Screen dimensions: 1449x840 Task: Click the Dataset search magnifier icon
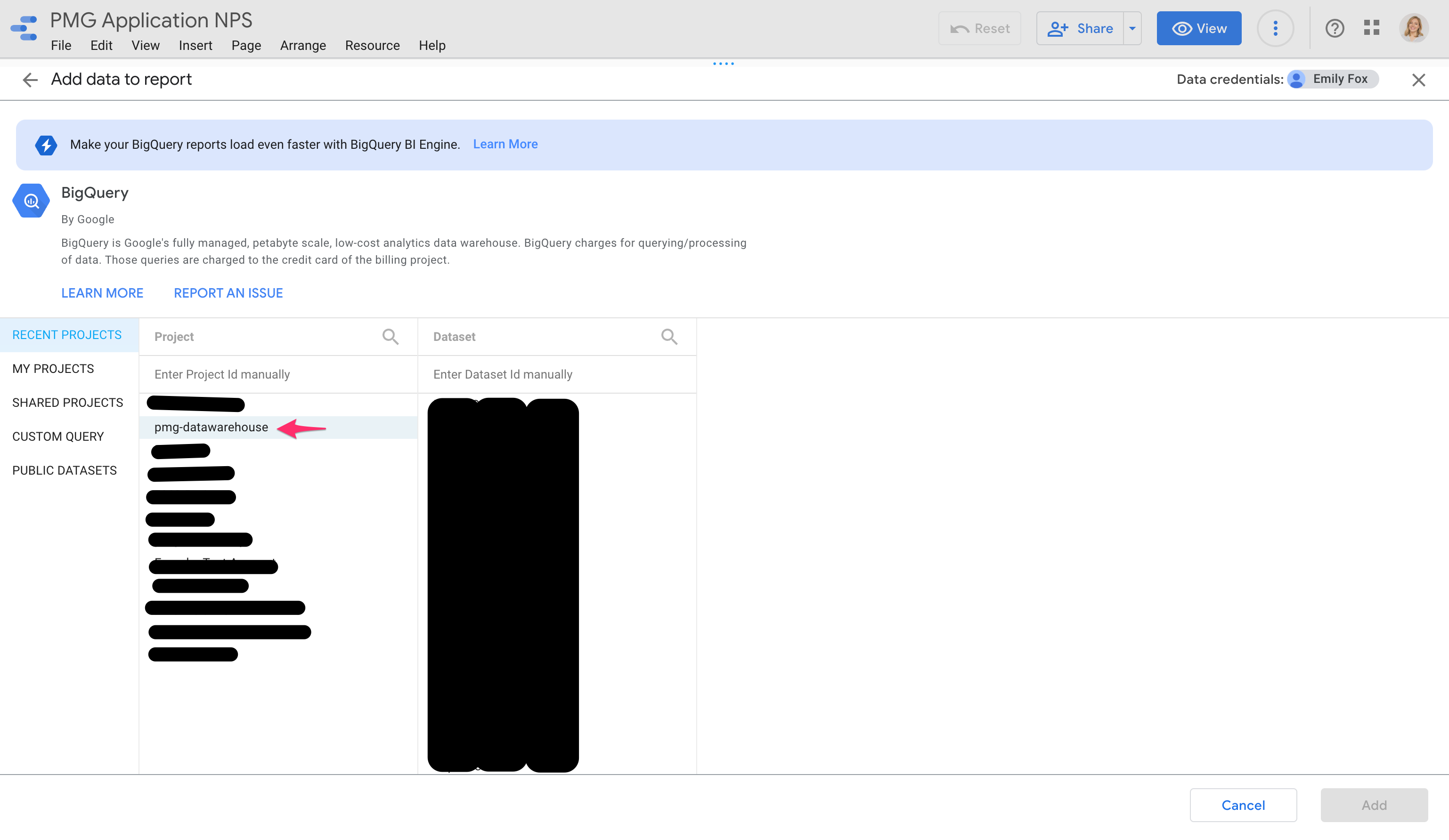[x=669, y=337]
